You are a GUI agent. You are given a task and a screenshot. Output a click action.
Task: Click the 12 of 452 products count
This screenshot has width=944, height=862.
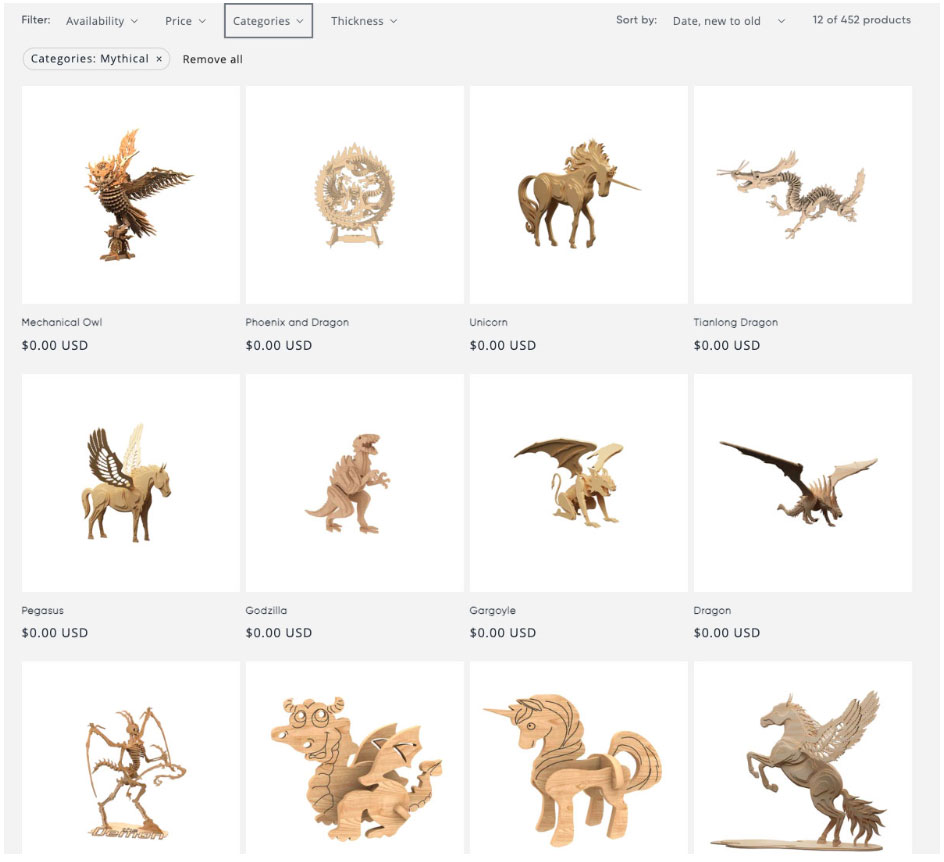click(862, 20)
